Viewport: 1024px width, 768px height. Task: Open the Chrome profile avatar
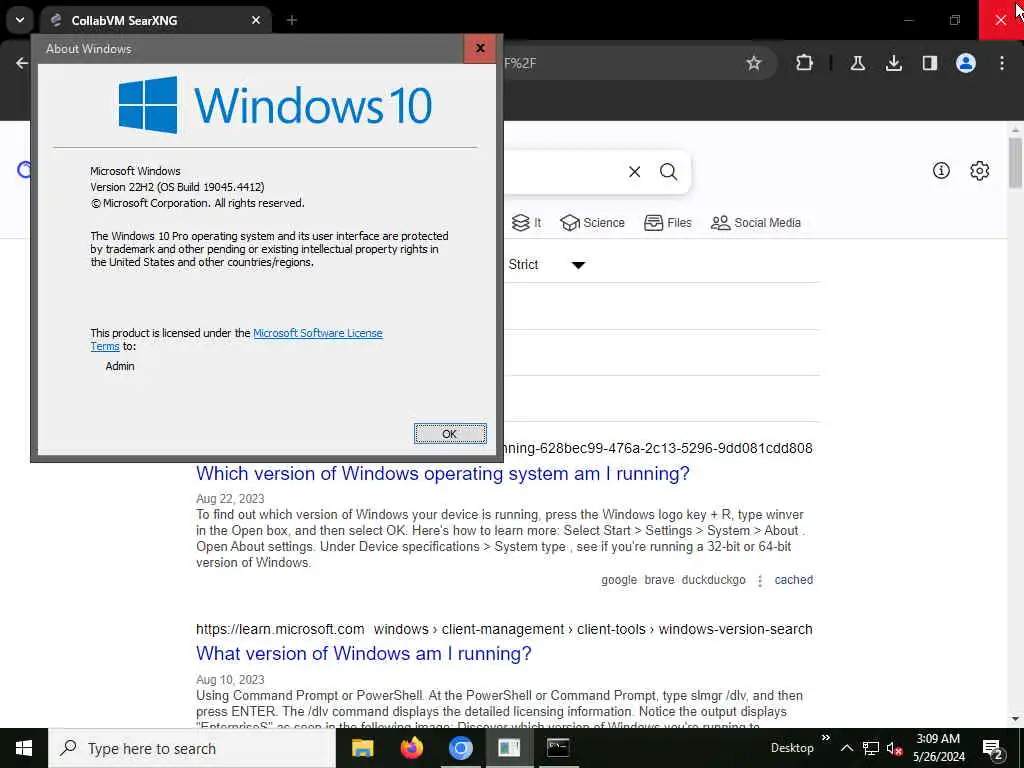[x=966, y=63]
